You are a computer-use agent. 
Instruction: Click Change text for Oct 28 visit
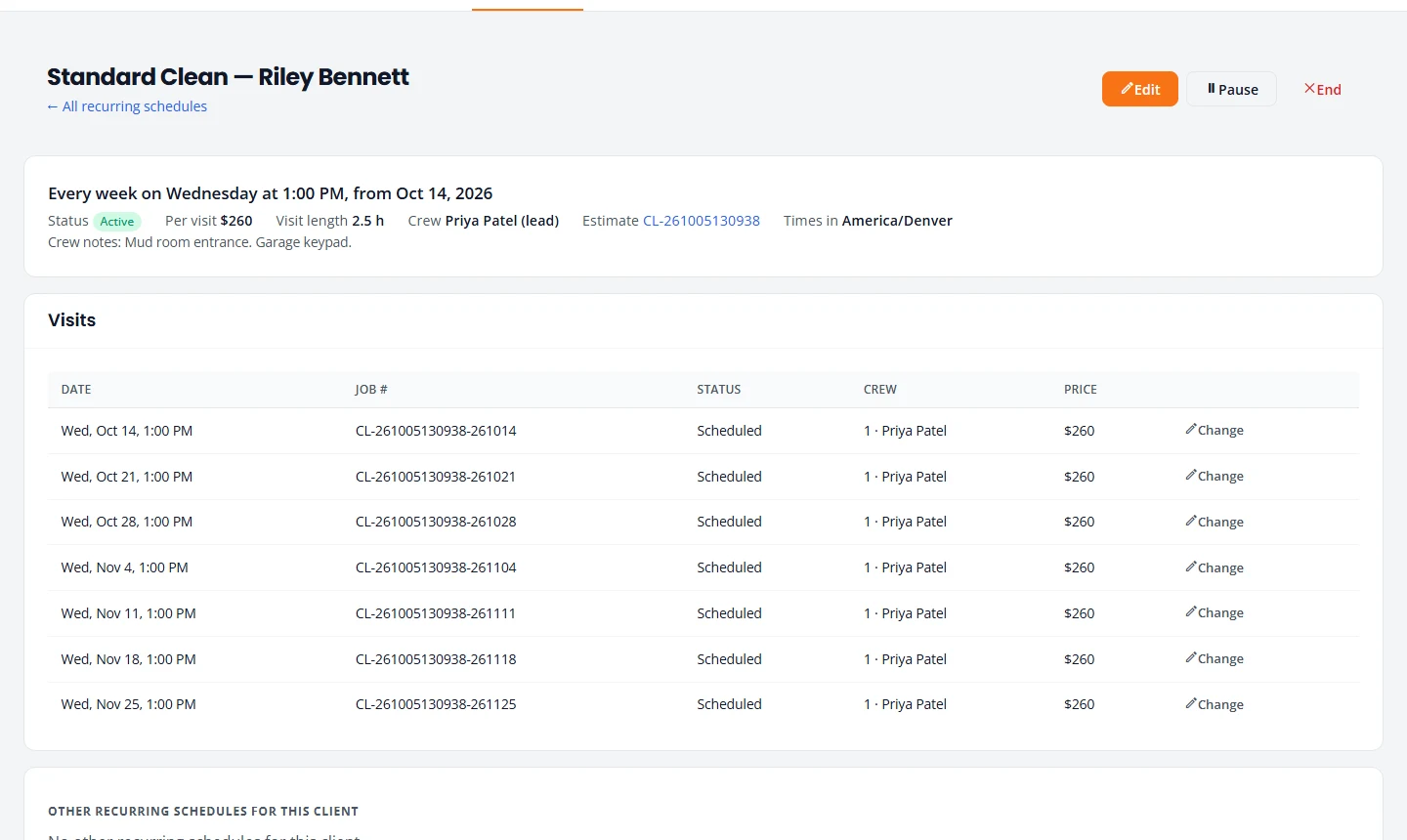click(1220, 523)
